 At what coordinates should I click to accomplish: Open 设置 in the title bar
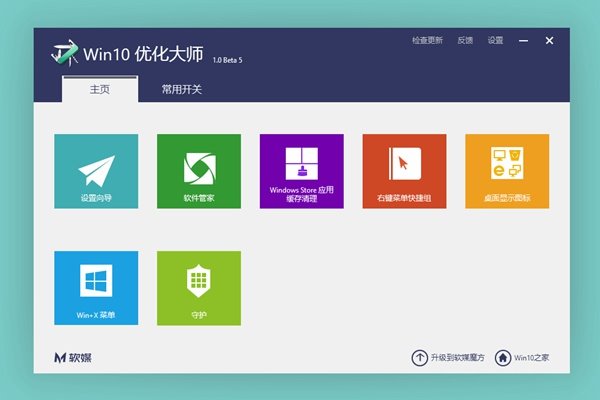[x=495, y=41]
